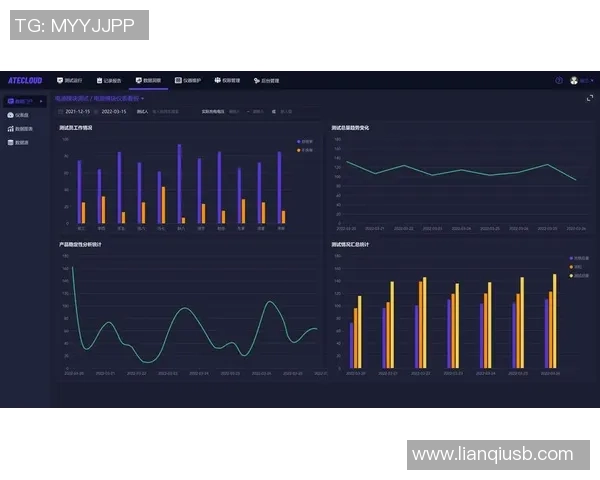Image resolution: width=600 pixels, height=480 pixels.
Task: Open the 后台管理 section
Action: click(266, 80)
